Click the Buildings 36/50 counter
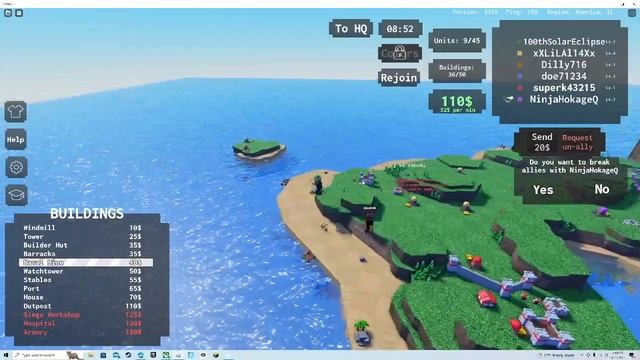 click(457, 71)
